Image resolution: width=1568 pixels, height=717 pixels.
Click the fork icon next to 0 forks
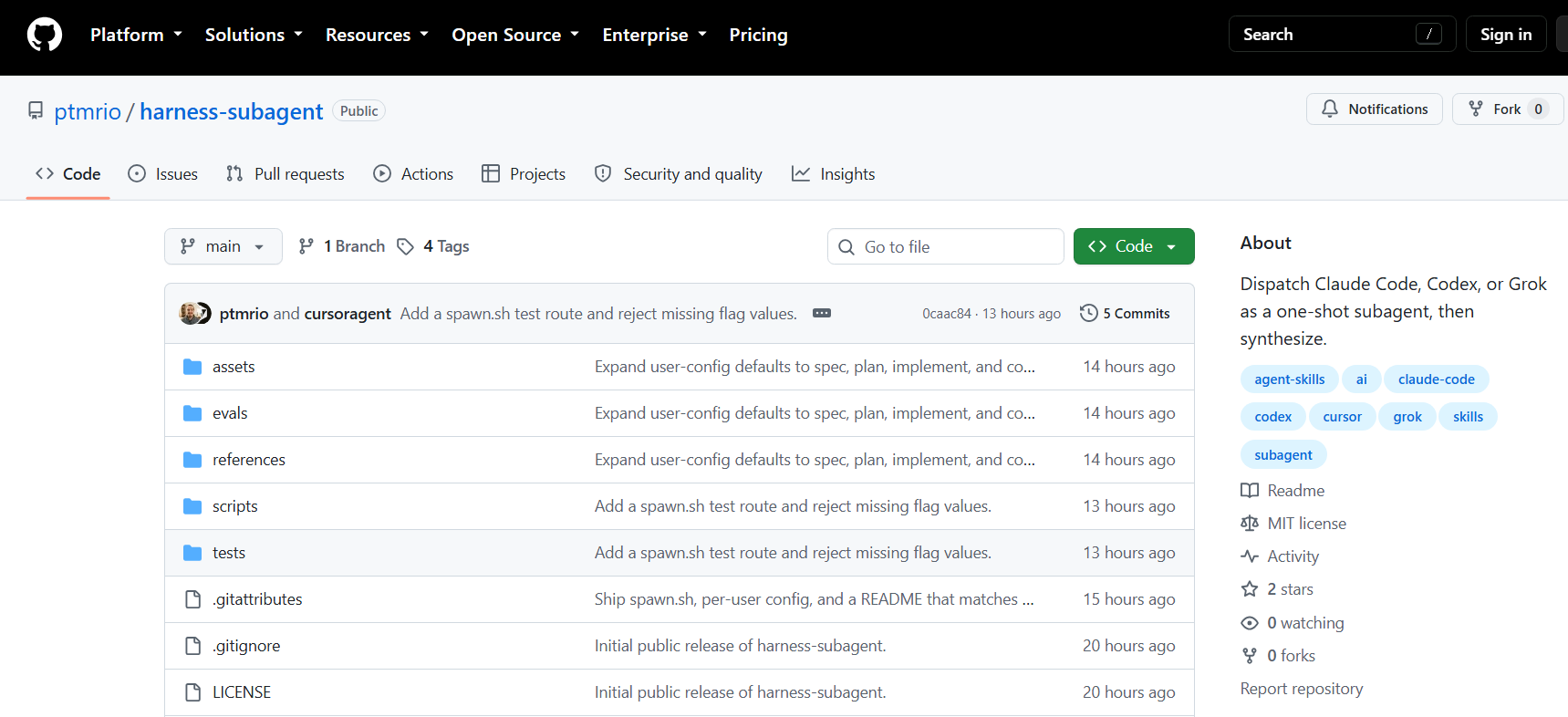point(1250,656)
